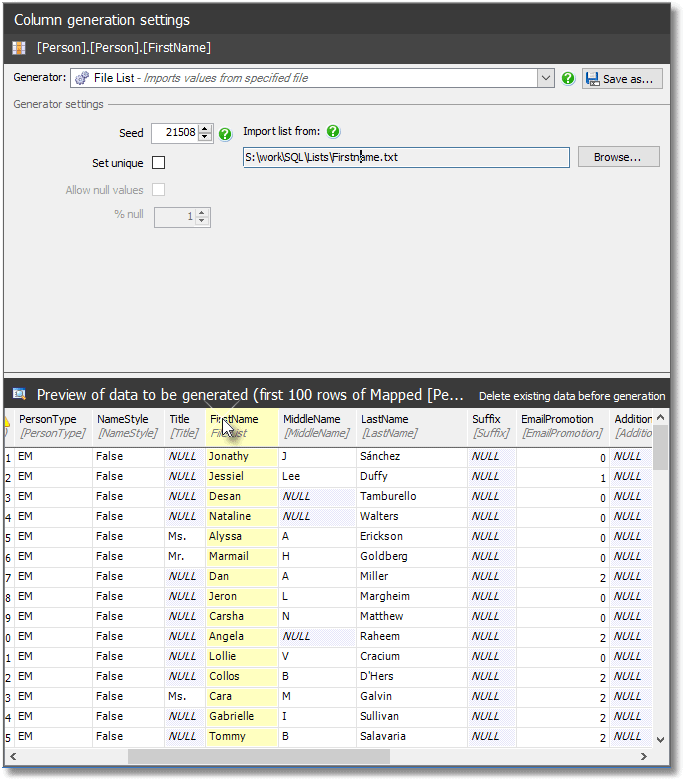Screen dimensions: 685x782
Task: Open the Generator dropdown arrow
Action: pyautogui.click(x=545, y=78)
